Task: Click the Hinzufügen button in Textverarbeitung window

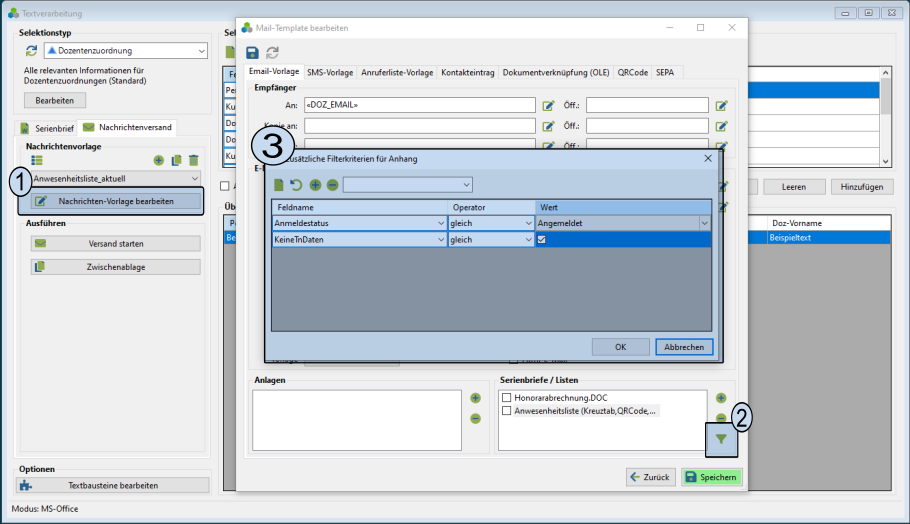Action: 861,187
